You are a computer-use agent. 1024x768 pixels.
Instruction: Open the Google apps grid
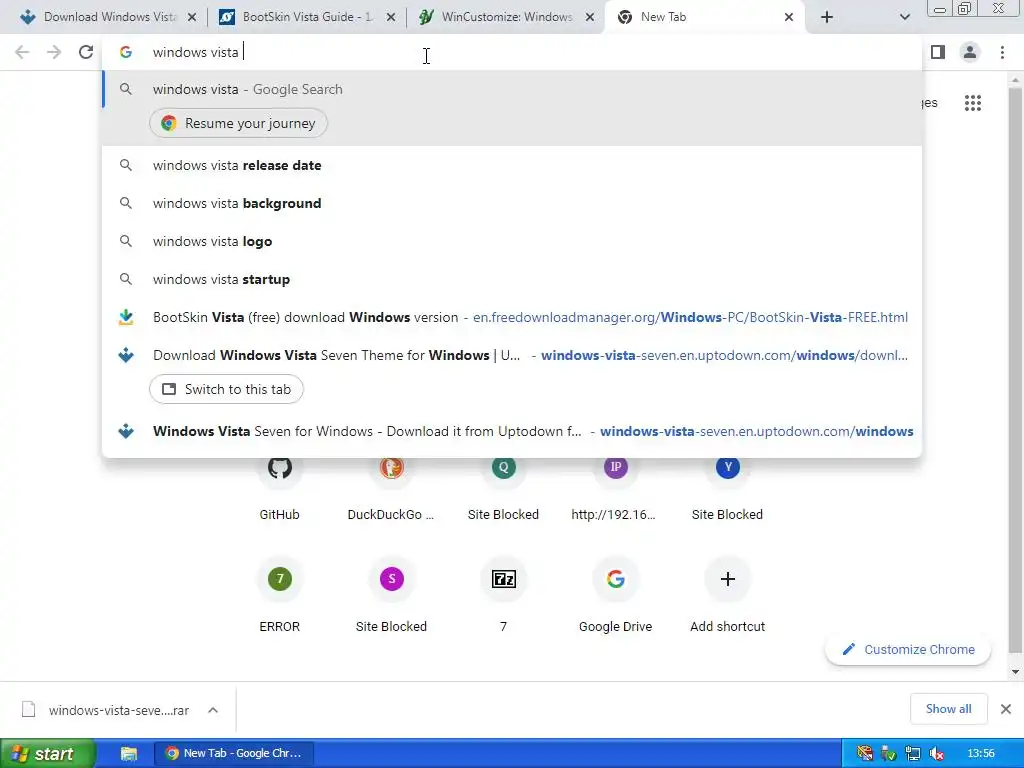[972, 103]
